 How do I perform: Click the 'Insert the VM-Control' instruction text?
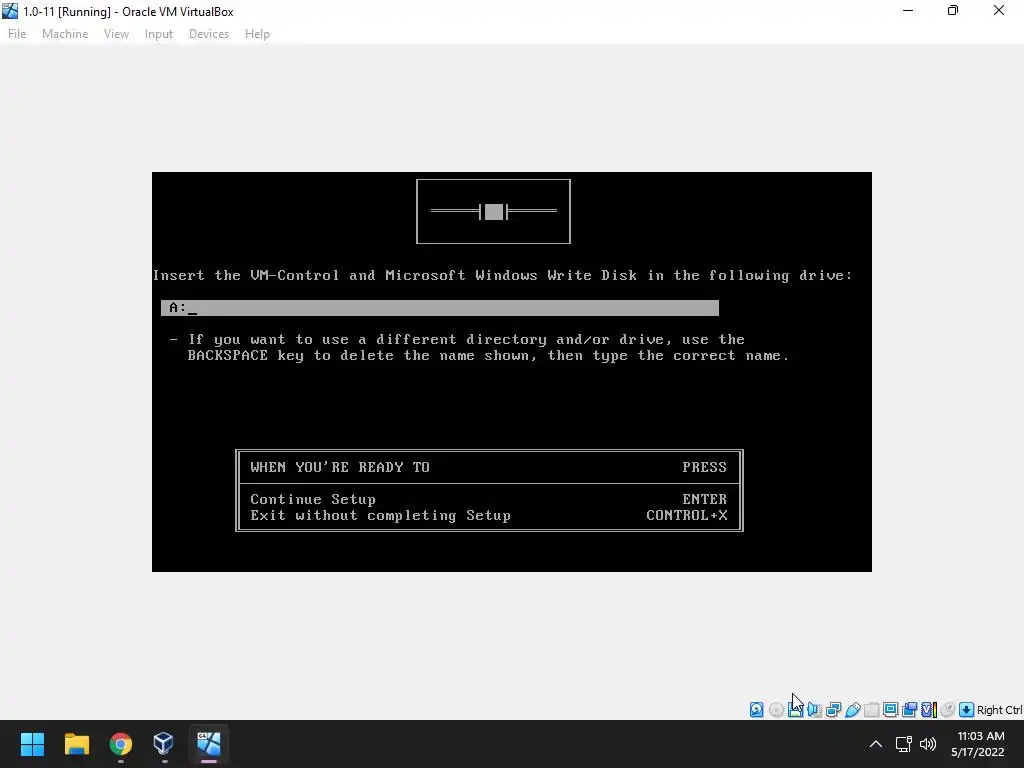tap(503, 276)
